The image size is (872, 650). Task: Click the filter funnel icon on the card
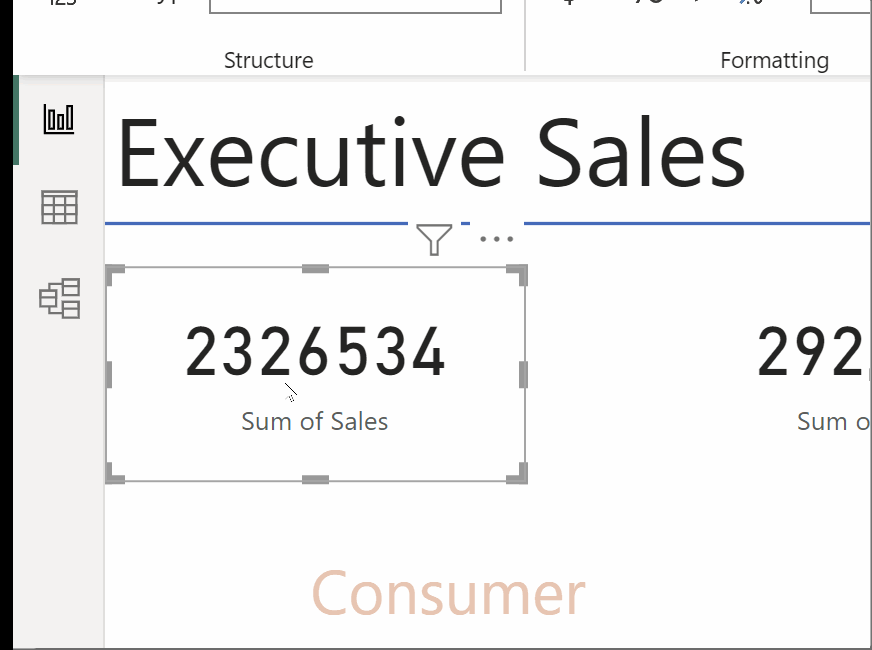(x=433, y=240)
